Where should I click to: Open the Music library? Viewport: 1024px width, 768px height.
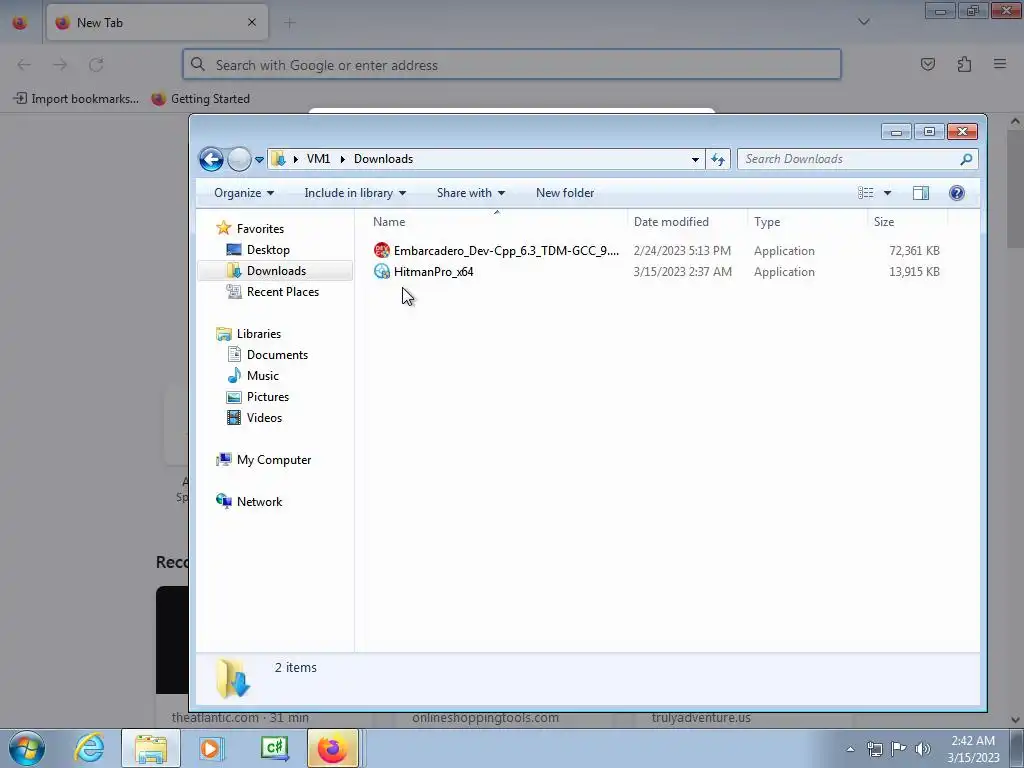click(263, 376)
